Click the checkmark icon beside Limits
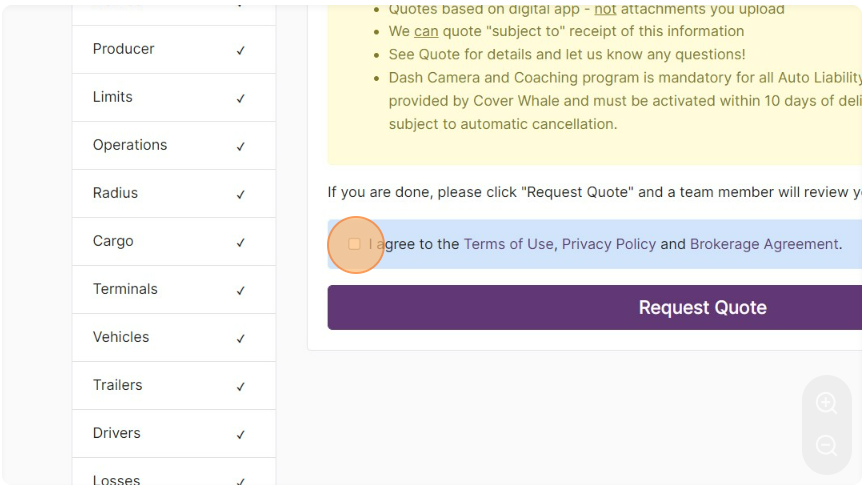867x496 pixels. pyautogui.click(x=241, y=98)
